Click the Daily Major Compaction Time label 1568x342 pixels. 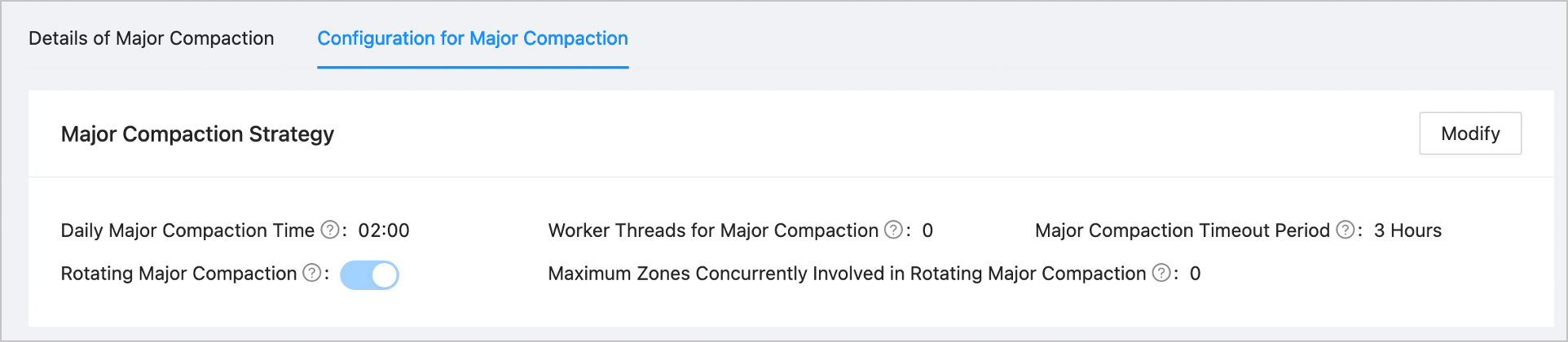click(187, 230)
